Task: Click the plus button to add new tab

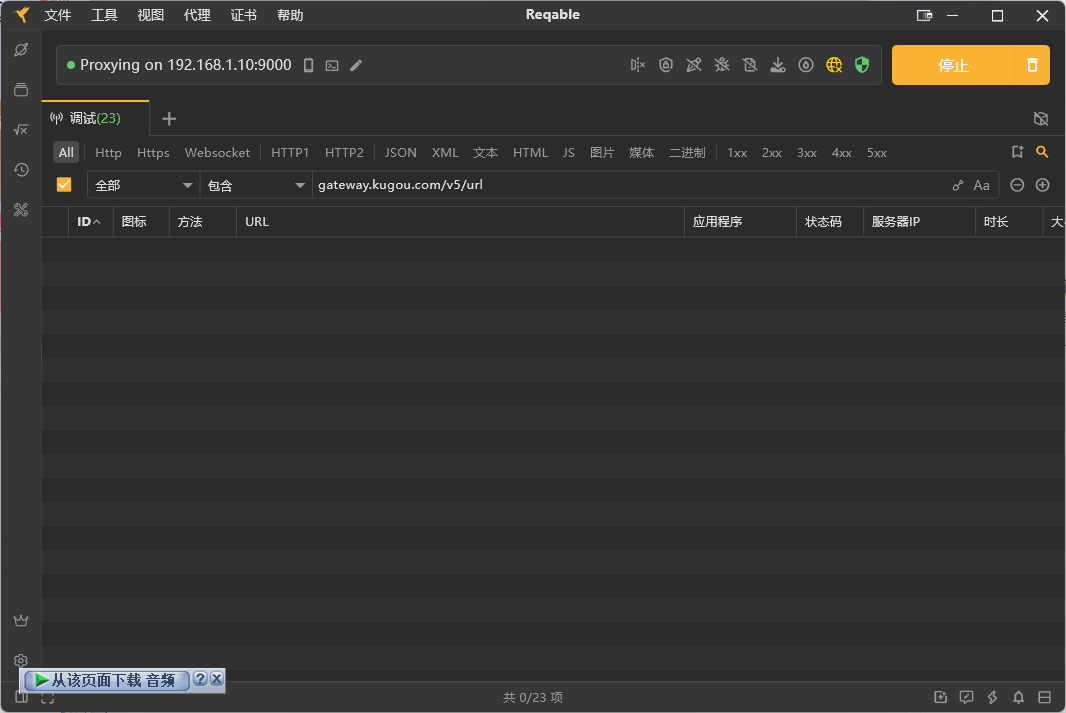Action: pos(169,119)
